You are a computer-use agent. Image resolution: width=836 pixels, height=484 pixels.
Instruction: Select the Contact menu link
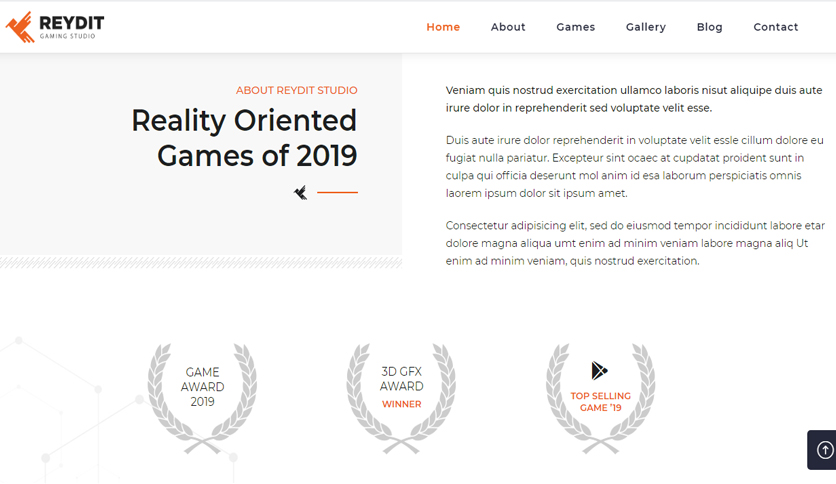coord(775,27)
